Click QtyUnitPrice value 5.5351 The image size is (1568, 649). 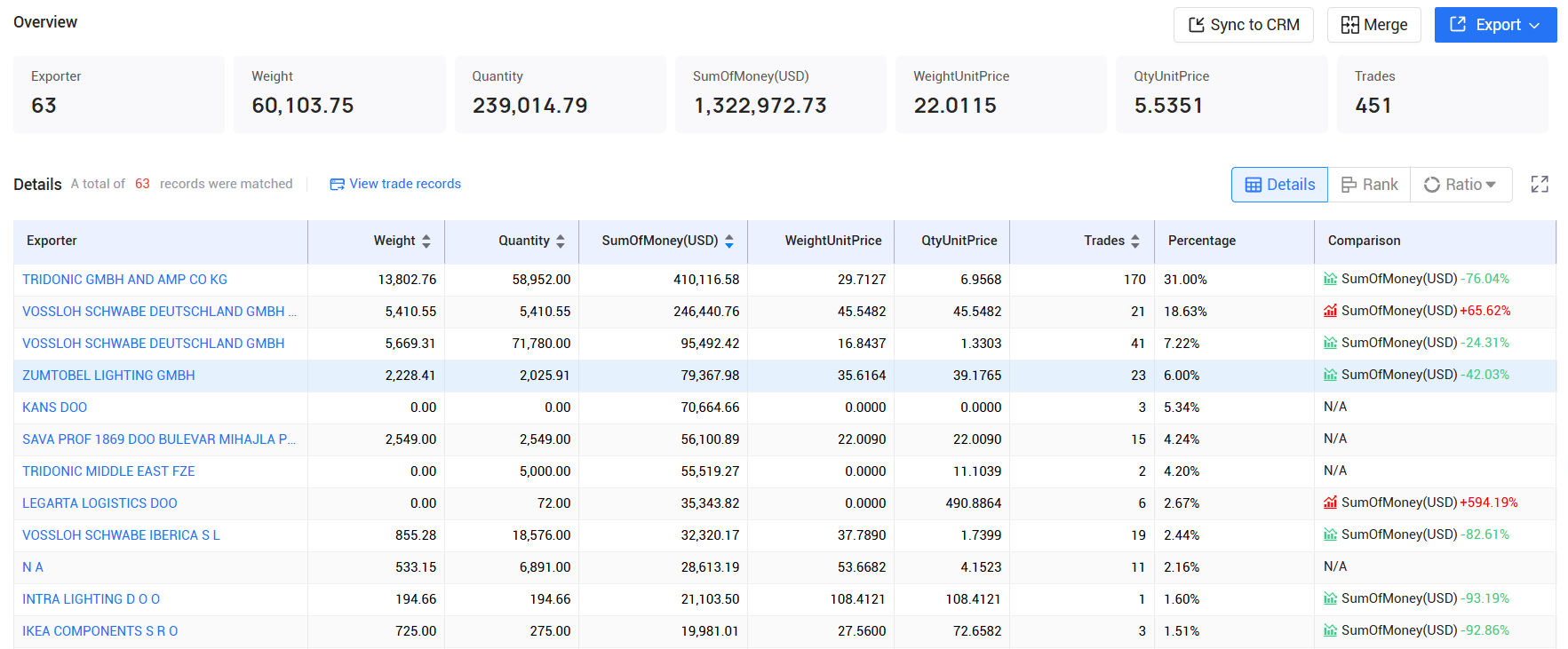[1168, 106]
